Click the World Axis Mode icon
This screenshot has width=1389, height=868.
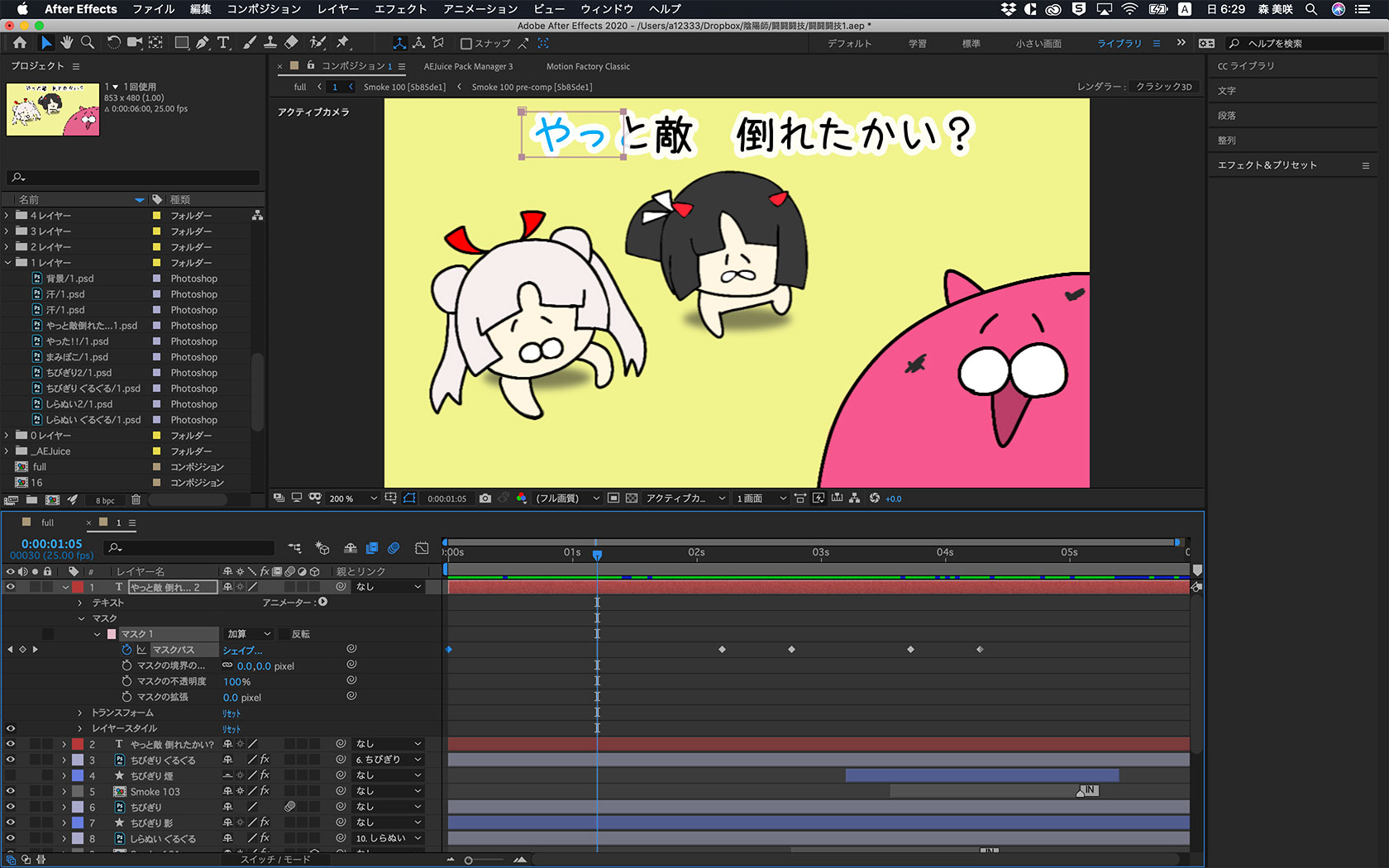pyautogui.click(x=419, y=43)
